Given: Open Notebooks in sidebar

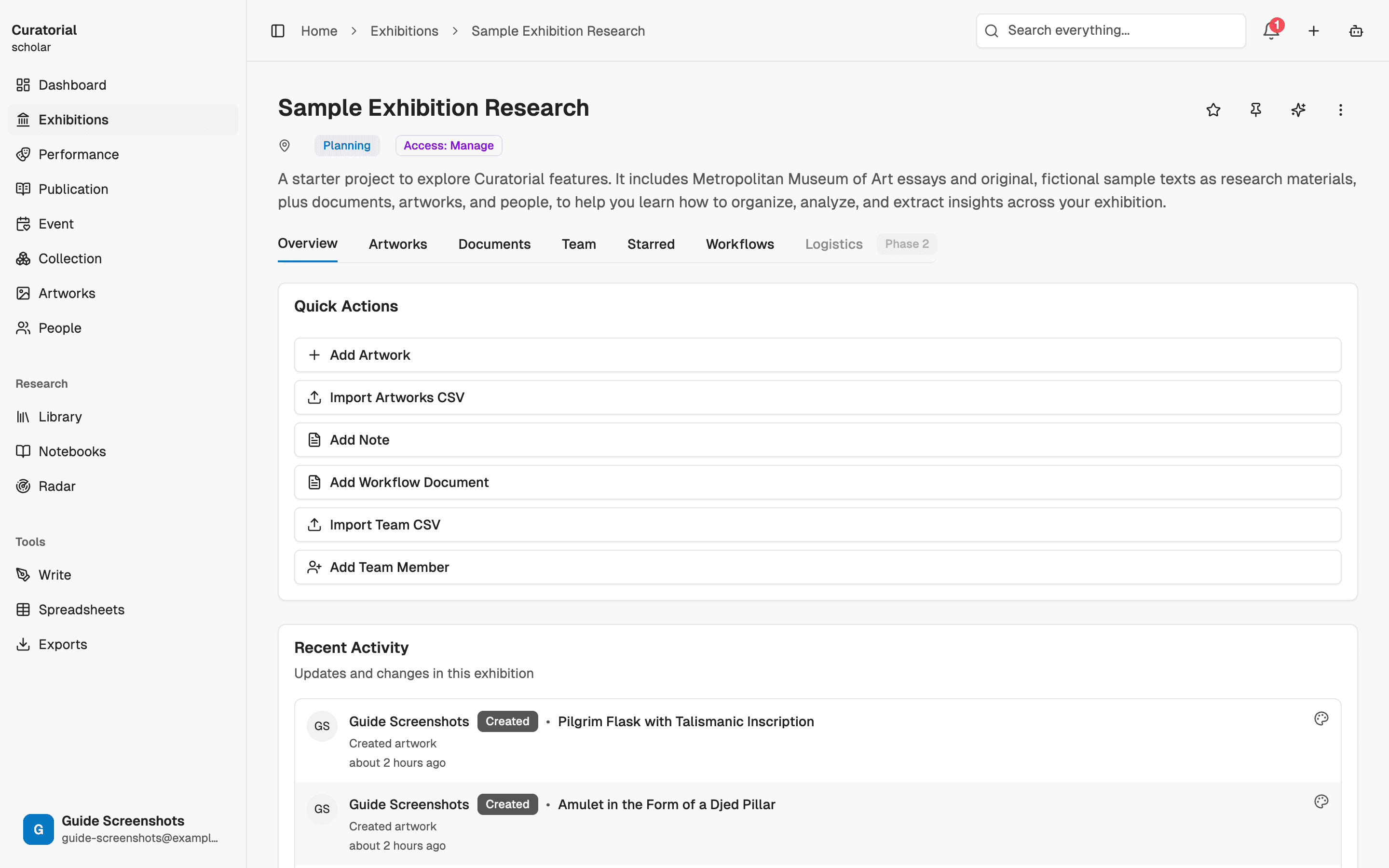Looking at the screenshot, I should [x=123, y=451].
